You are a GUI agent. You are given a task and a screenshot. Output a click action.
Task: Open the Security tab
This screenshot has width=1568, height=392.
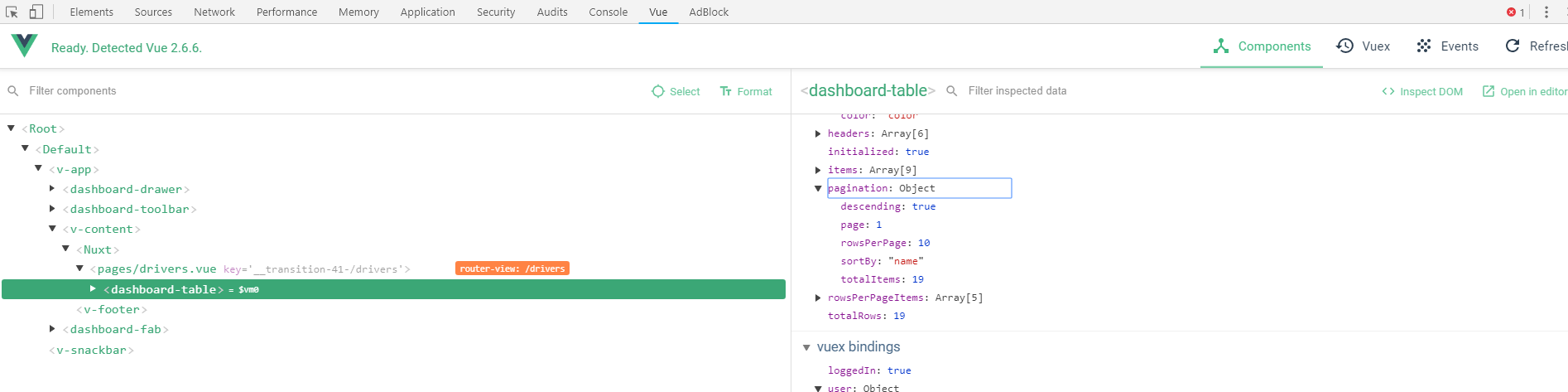coord(496,12)
